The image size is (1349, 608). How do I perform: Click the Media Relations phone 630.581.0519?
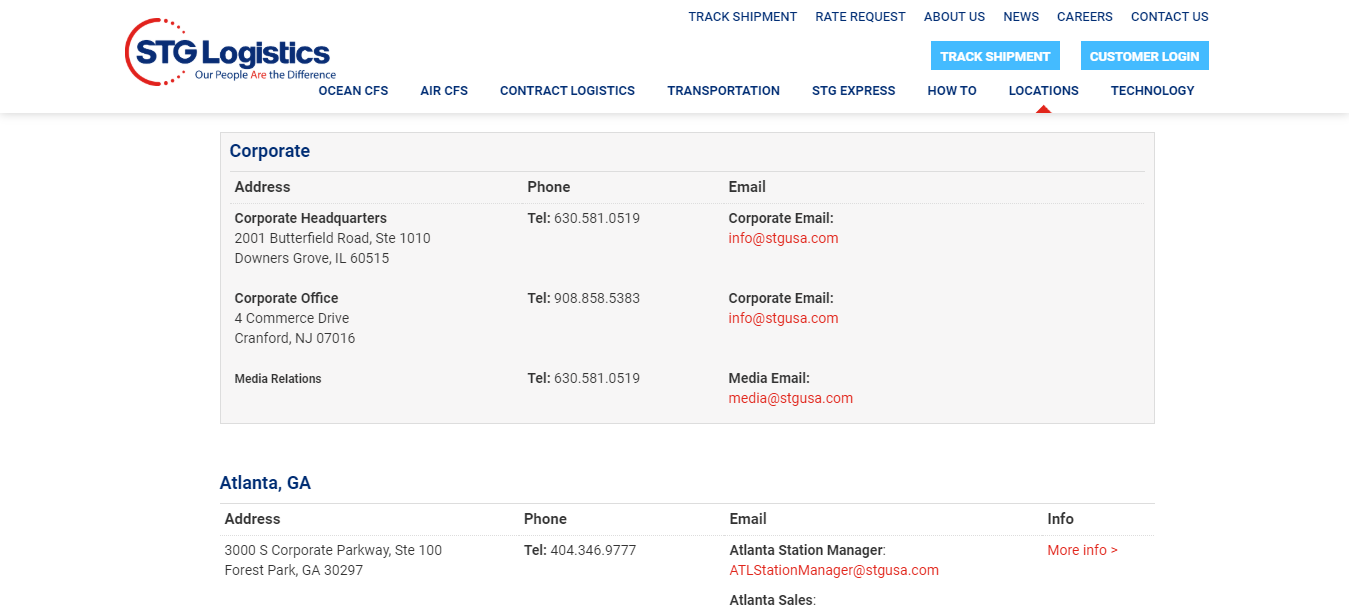pyautogui.click(x=597, y=378)
